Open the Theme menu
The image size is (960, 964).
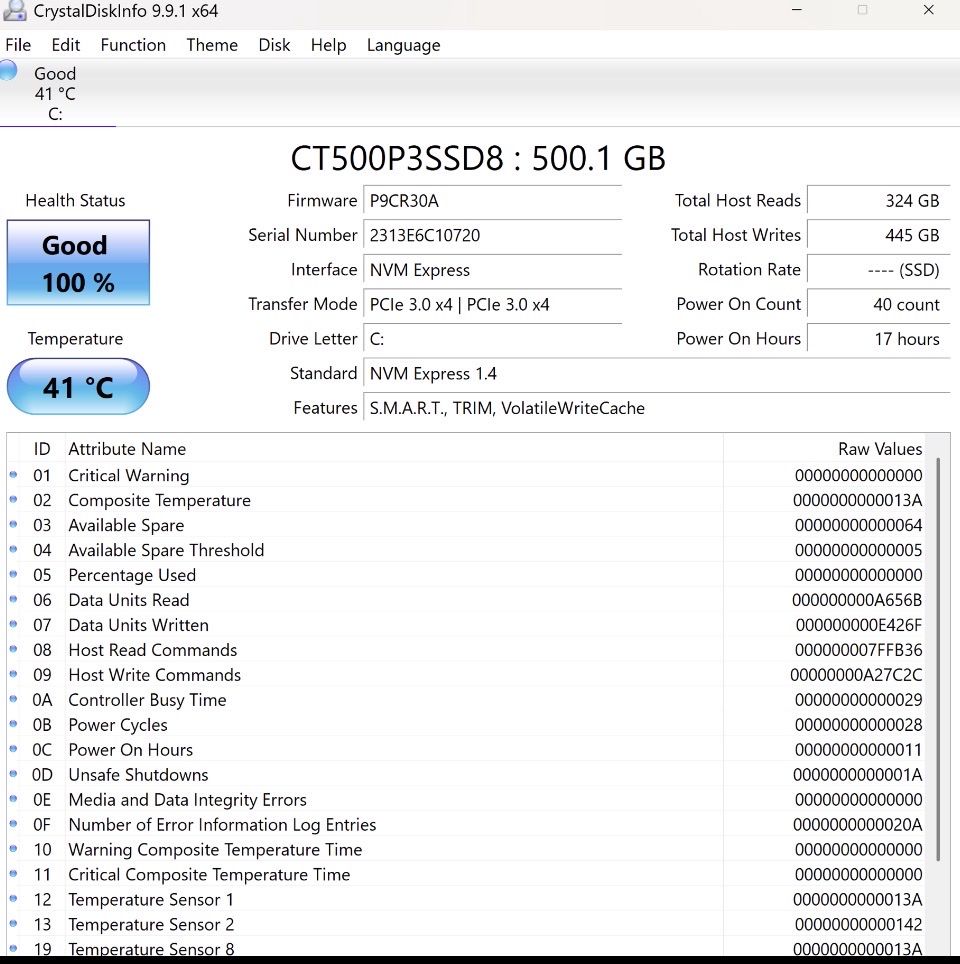212,45
